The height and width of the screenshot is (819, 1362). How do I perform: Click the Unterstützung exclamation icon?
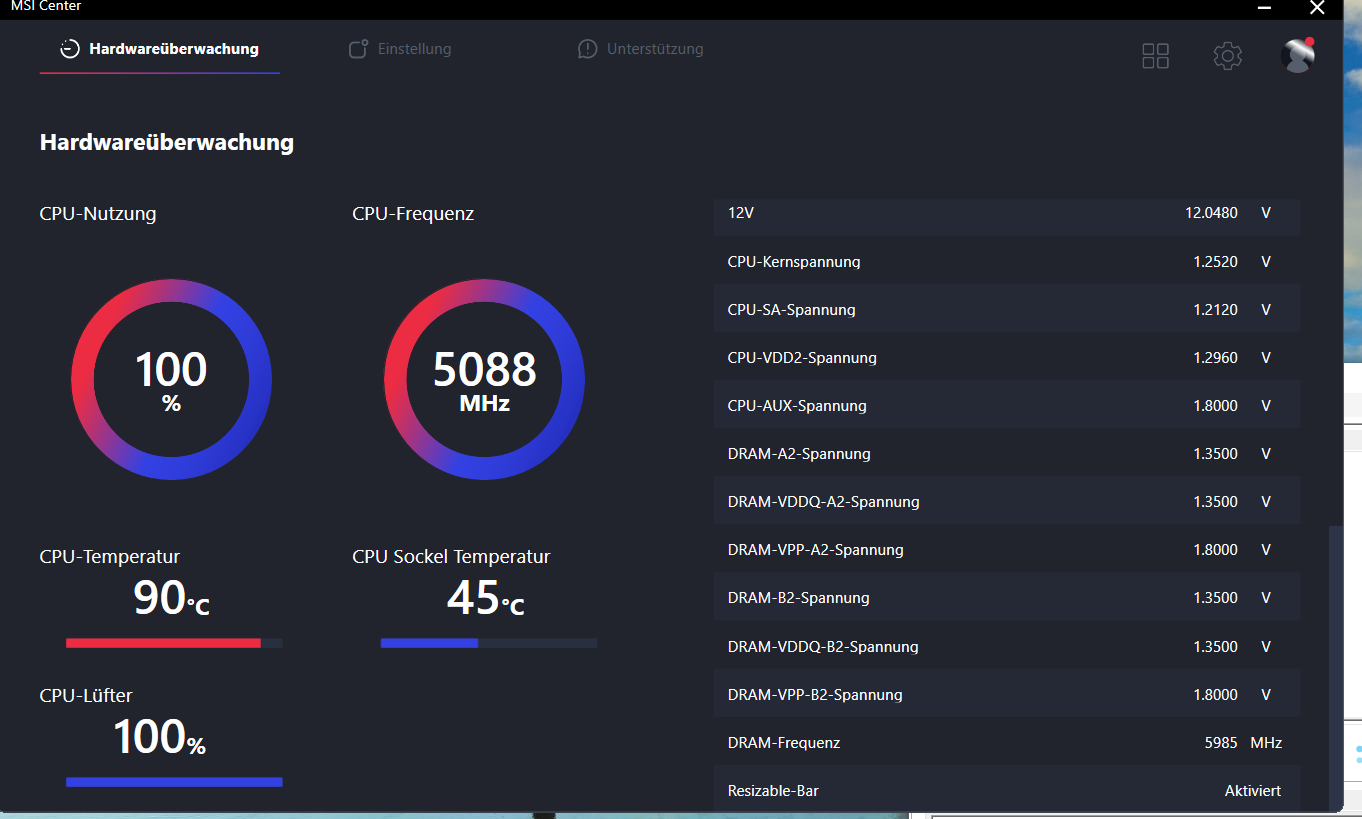(x=587, y=49)
